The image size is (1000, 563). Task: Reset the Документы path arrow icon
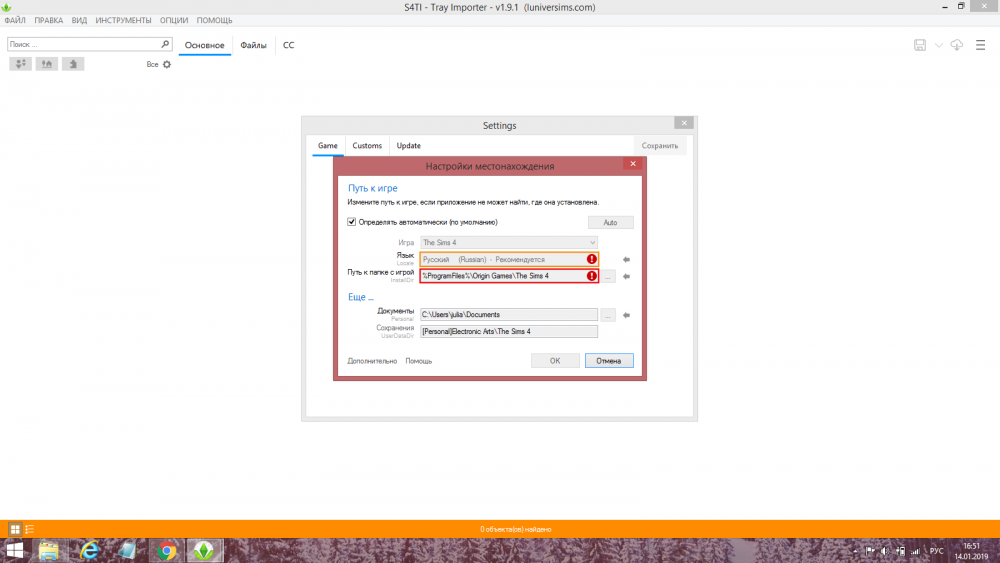point(626,315)
